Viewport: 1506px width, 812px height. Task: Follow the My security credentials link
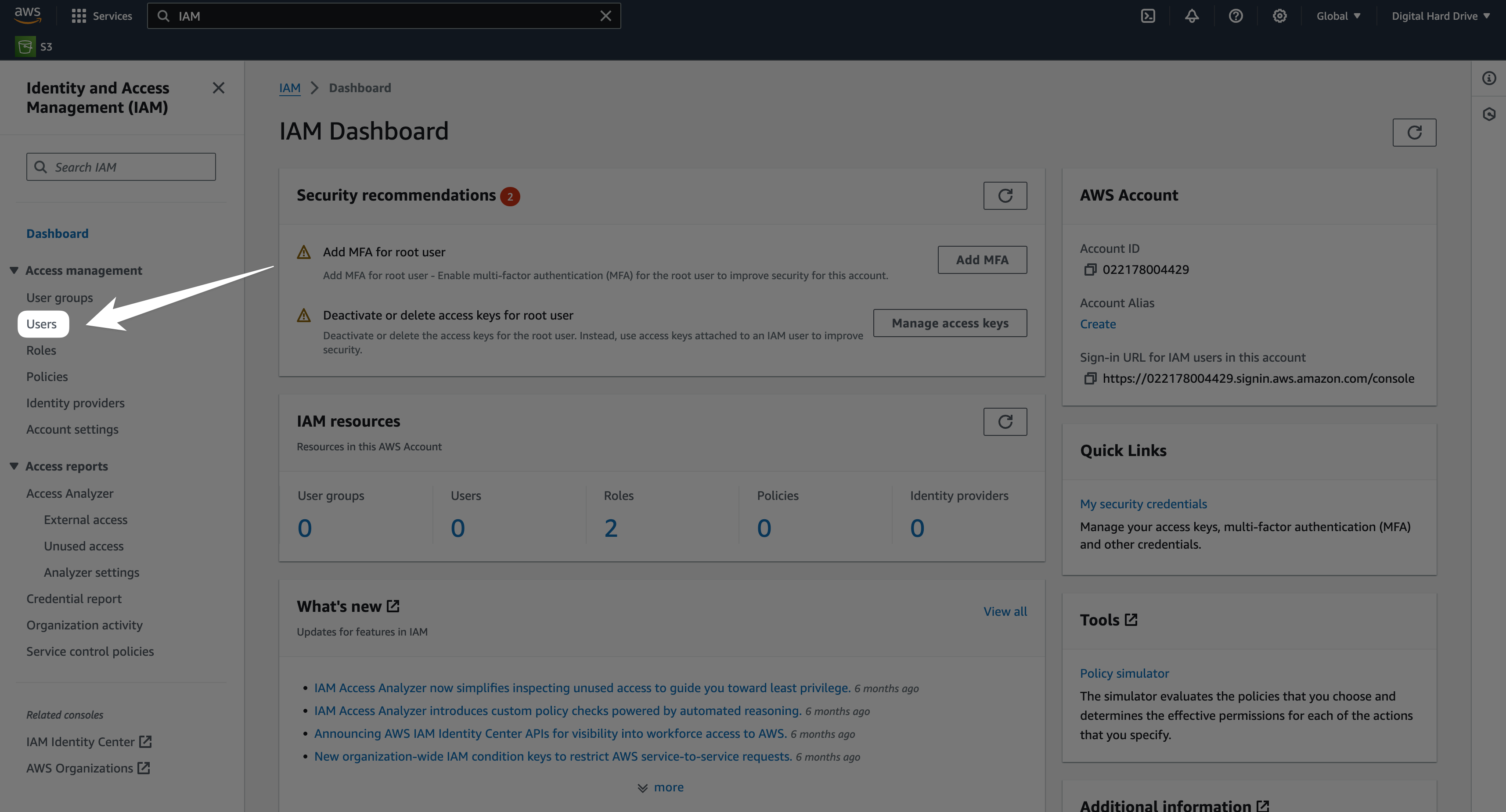click(1143, 504)
